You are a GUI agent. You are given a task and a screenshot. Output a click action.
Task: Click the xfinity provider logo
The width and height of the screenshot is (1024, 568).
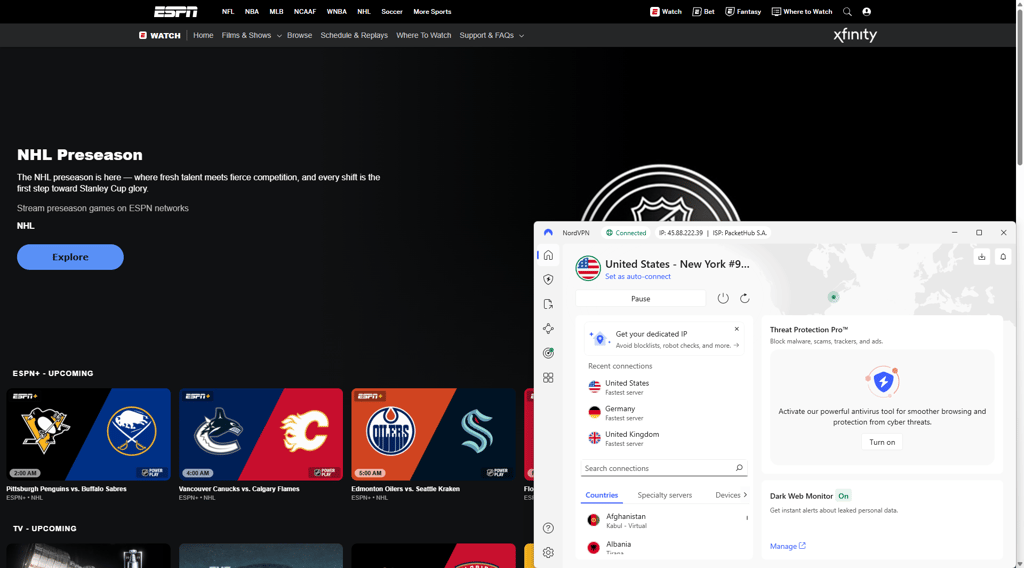coord(855,35)
